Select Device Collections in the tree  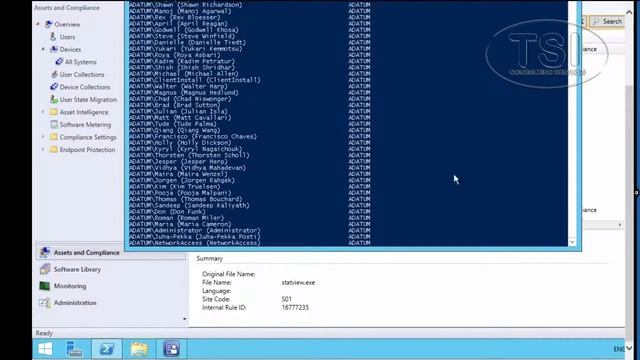pos(85,87)
